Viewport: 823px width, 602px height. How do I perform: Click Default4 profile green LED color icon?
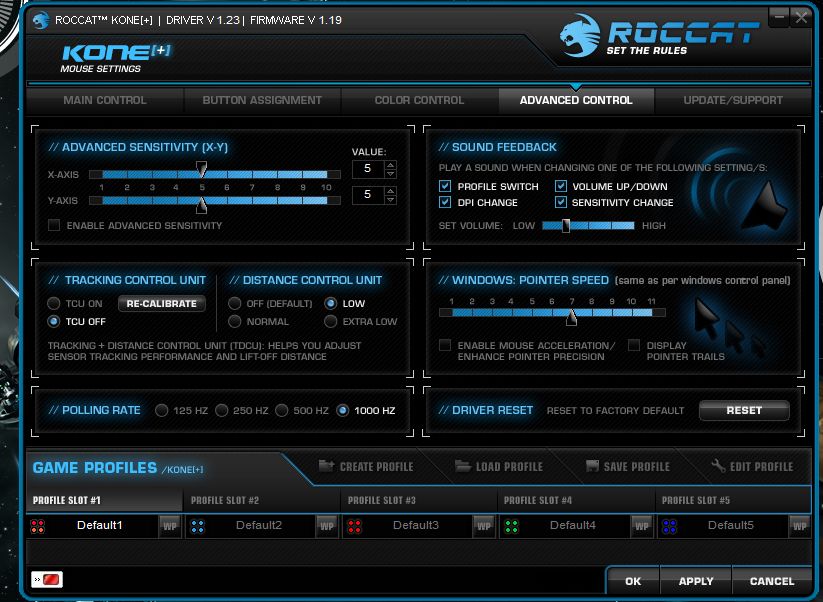511,526
